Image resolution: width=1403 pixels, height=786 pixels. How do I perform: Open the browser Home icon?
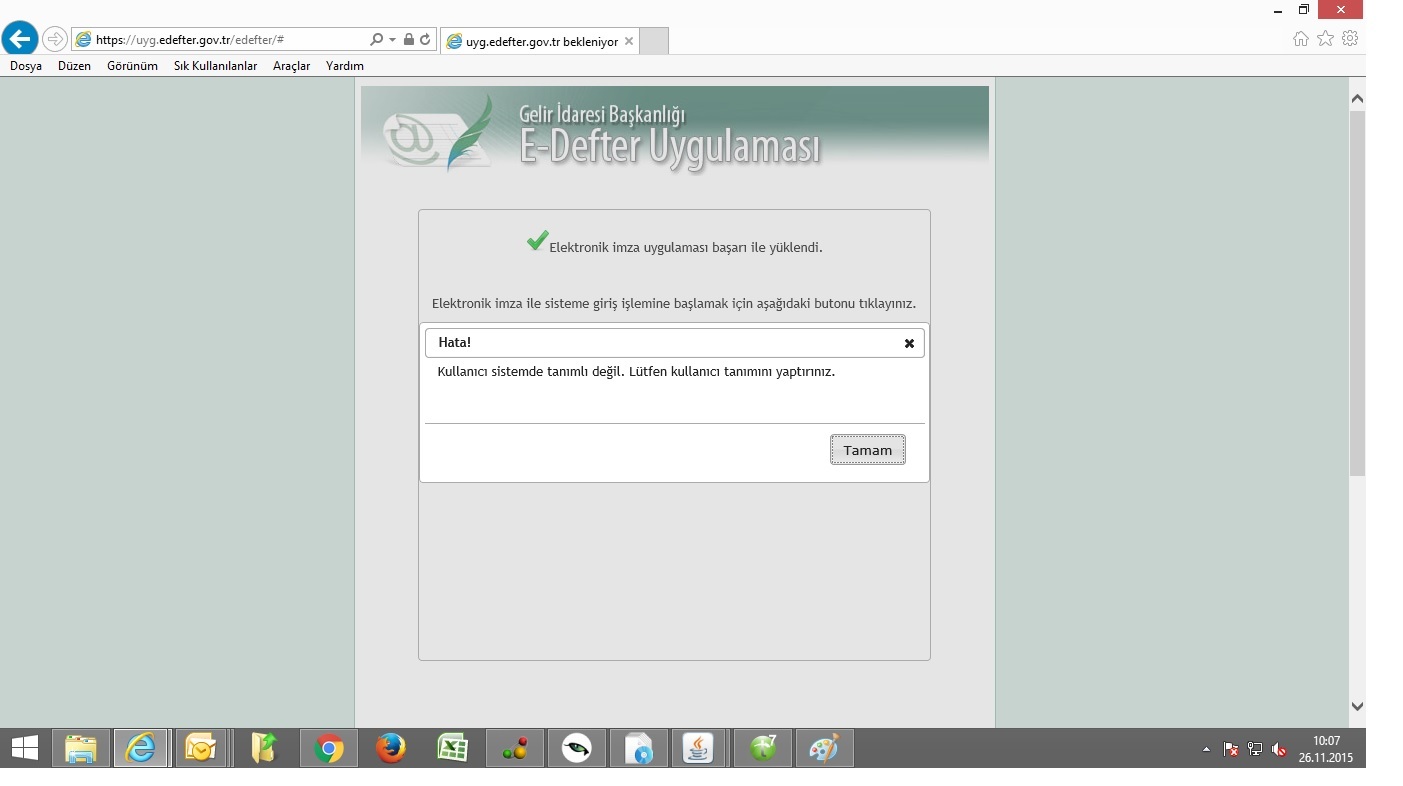tap(1301, 39)
